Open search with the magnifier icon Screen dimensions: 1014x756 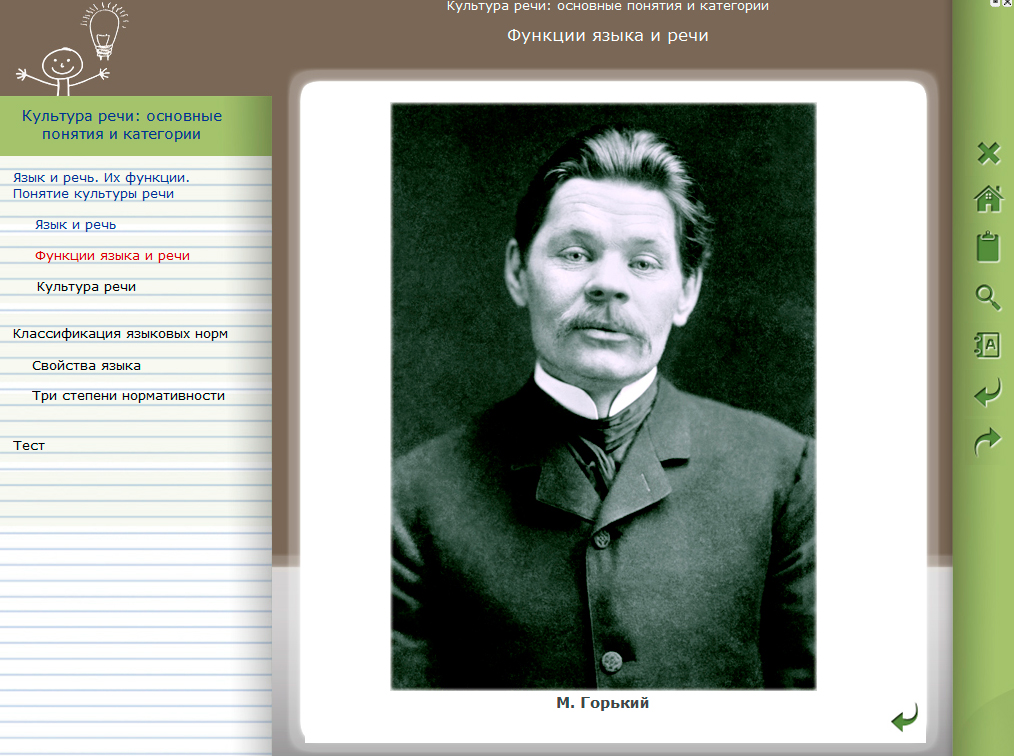tap(988, 296)
